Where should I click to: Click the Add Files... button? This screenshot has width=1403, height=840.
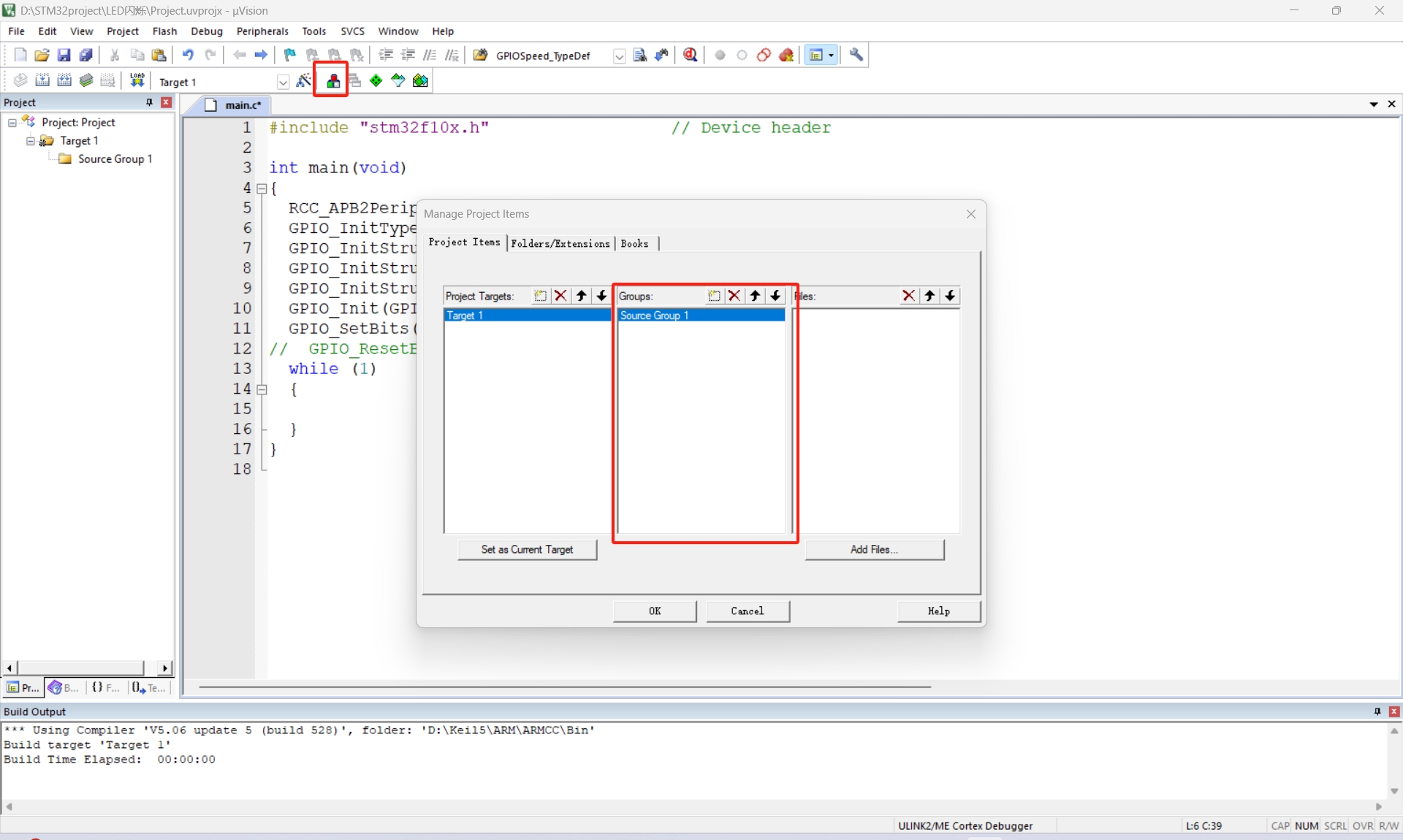click(874, 549)
